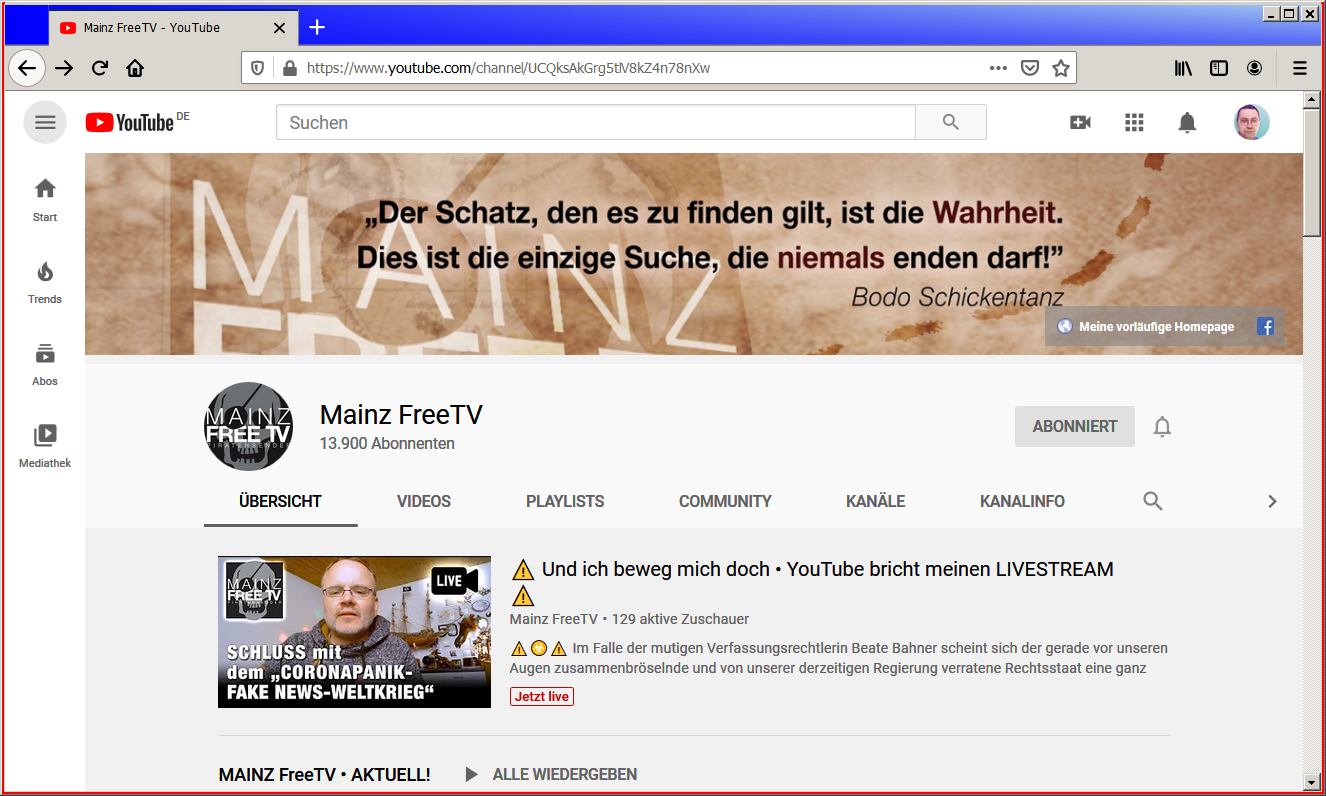The height and width of the screenshot is (796, 1326).
Task: Click the MAINZ FreeTV • AKTUELL! section title
Action: coord(325,774)
